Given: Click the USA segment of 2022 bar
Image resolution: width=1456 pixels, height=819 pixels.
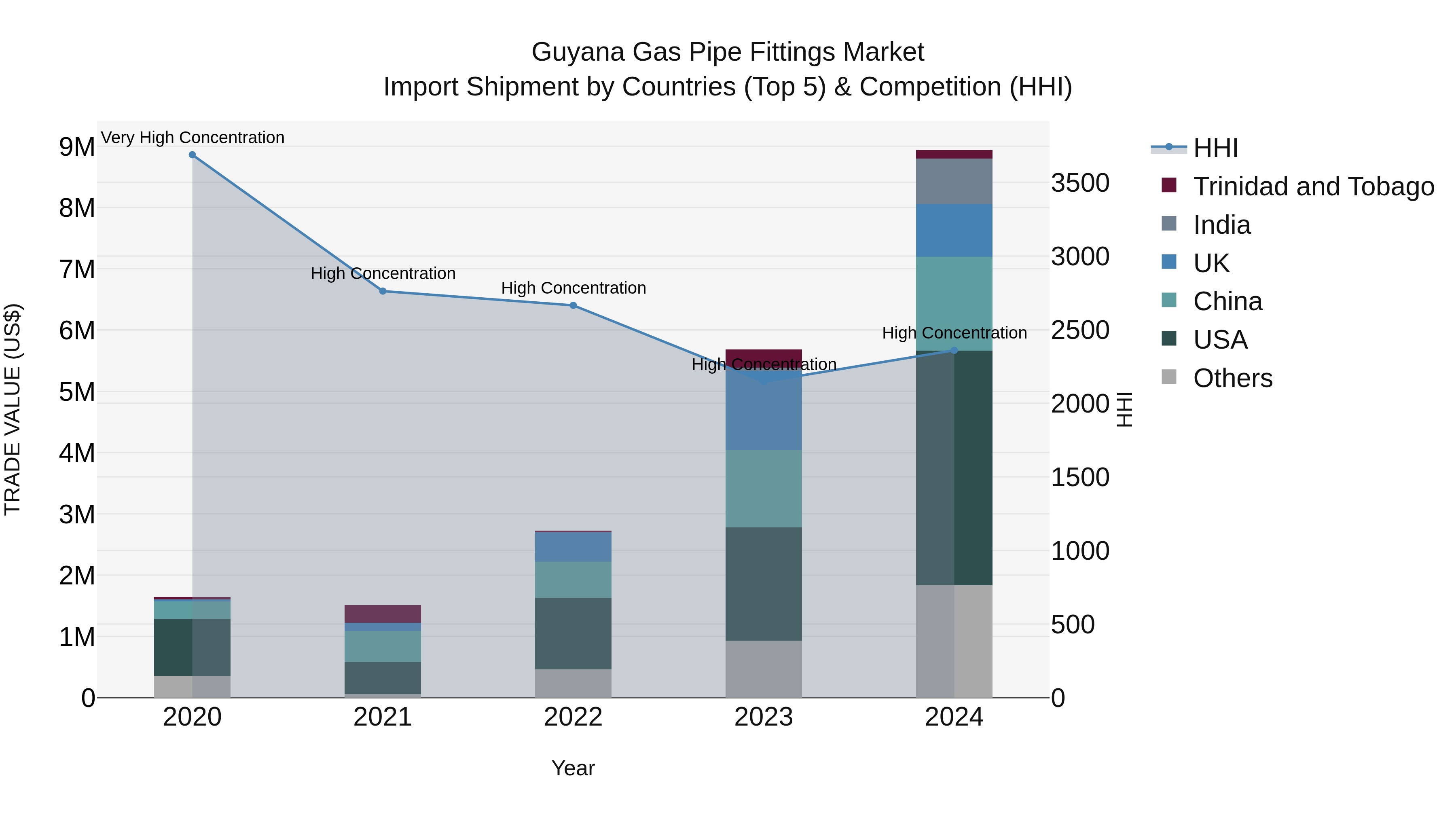Looking at the screenshot, I should [x=573, y=634].
